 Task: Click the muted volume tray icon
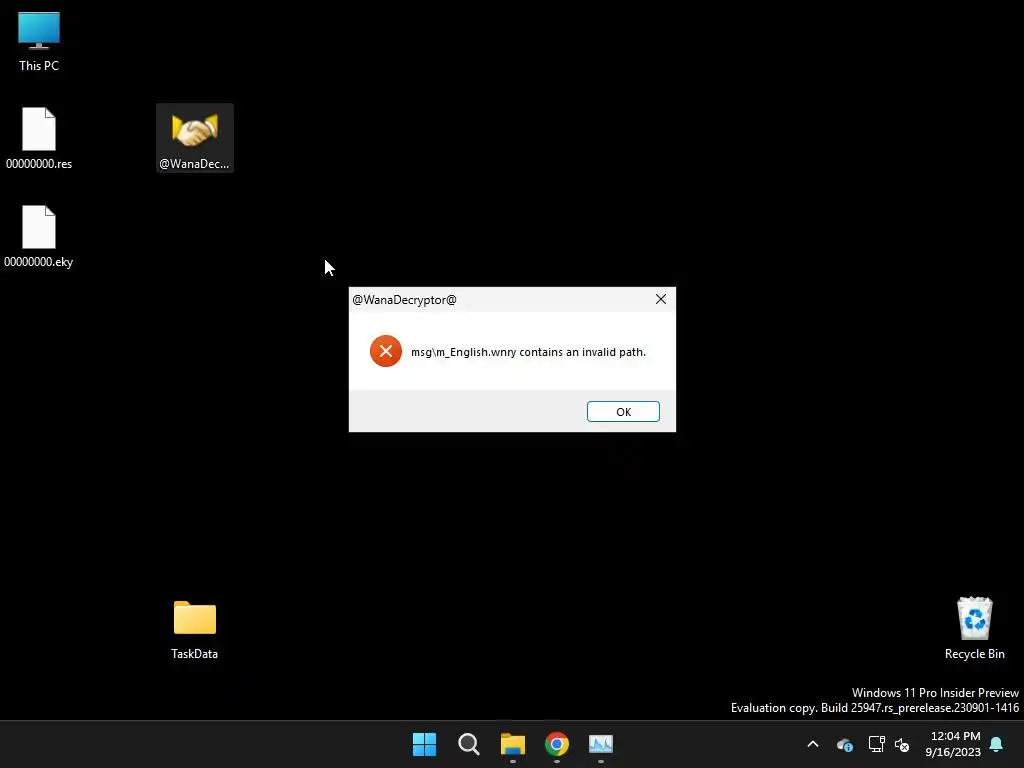click(x=902, y=744)
